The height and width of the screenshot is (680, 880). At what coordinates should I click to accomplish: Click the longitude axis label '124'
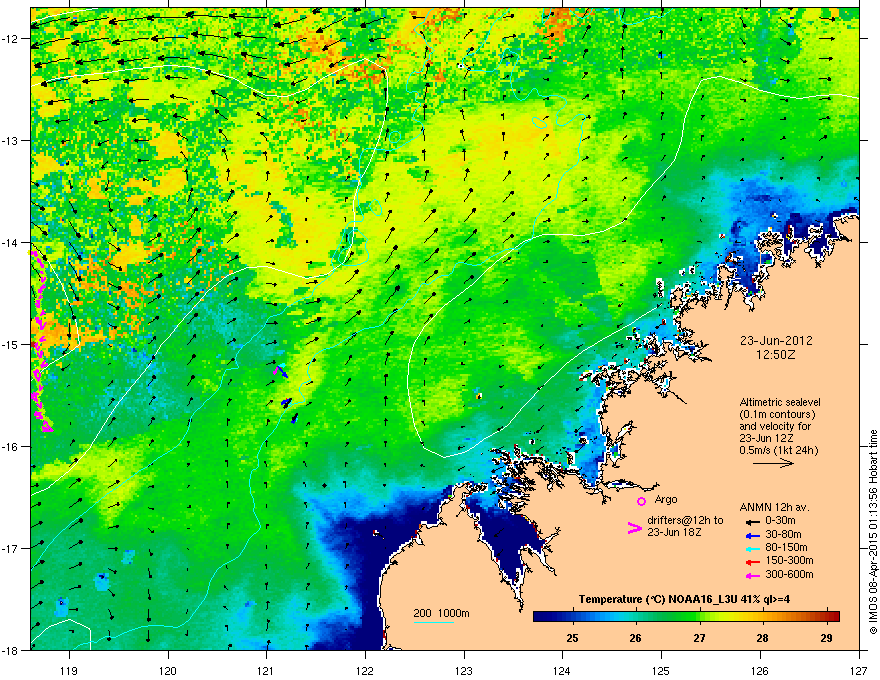tap(563, 670)
